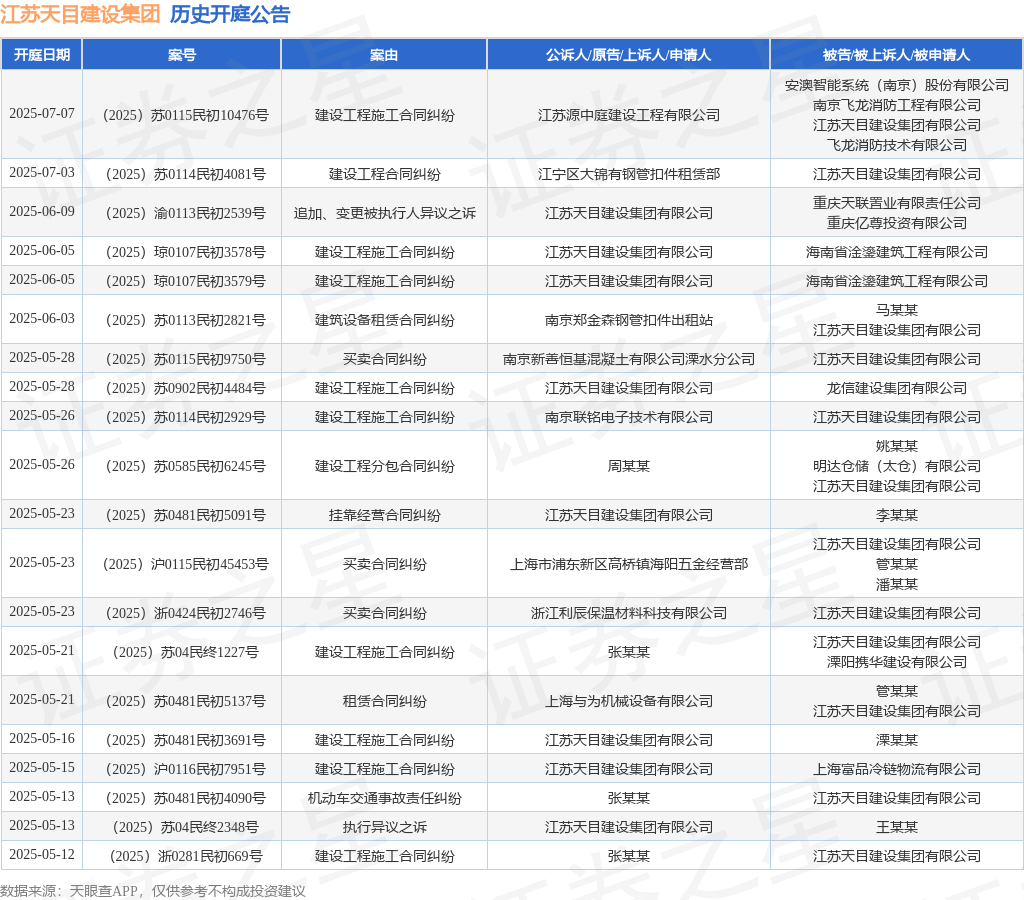Click case number 苏0115民初10476号
The image size is (1024, 900).
point(185,115)
